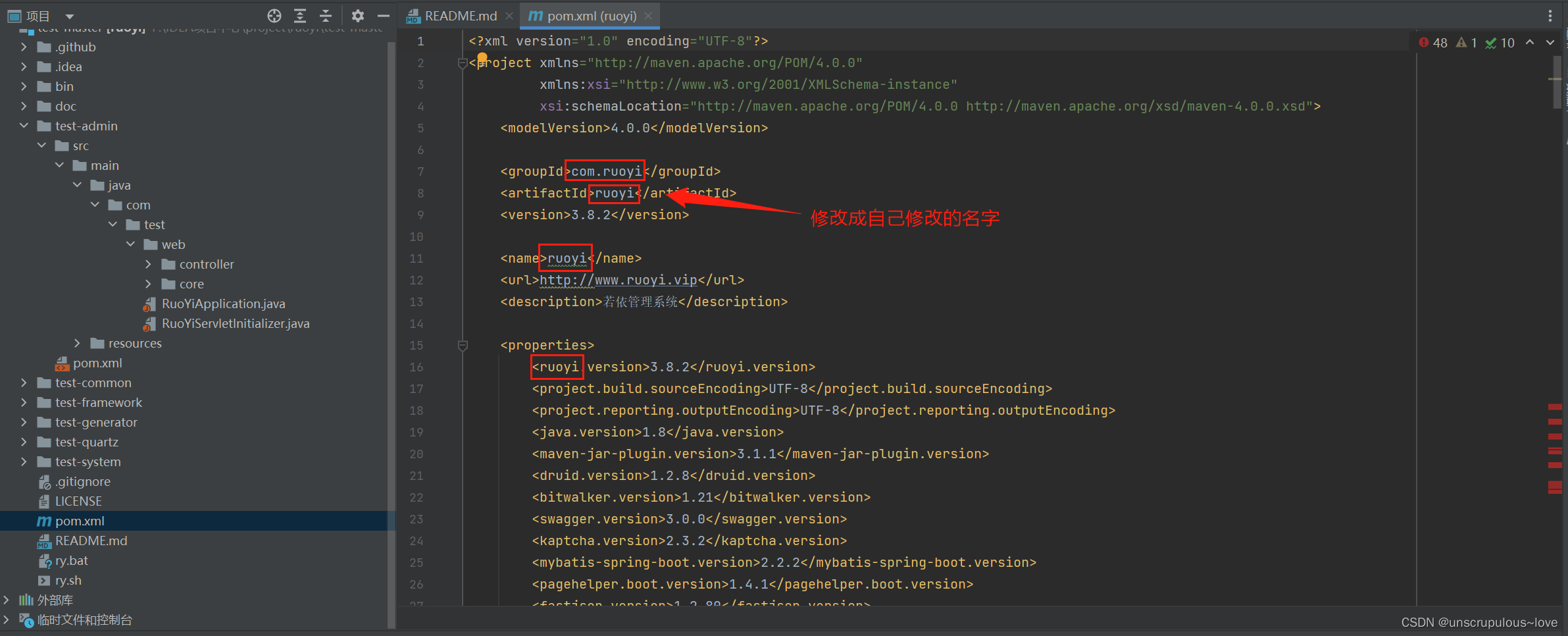
Task: Select the web package in tree
Action: click(173, 244)
